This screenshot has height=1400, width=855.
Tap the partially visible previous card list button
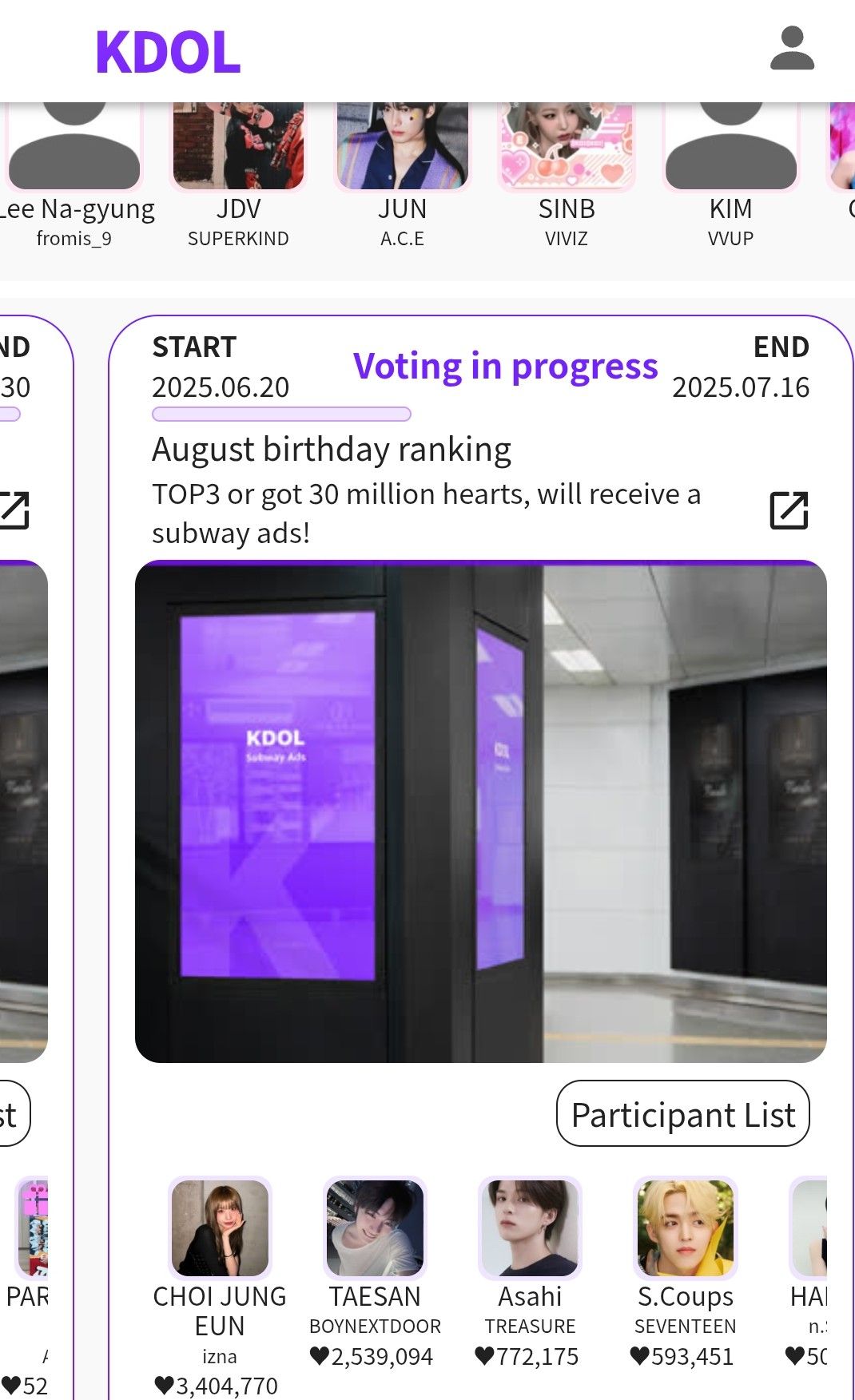[12, 1113]
